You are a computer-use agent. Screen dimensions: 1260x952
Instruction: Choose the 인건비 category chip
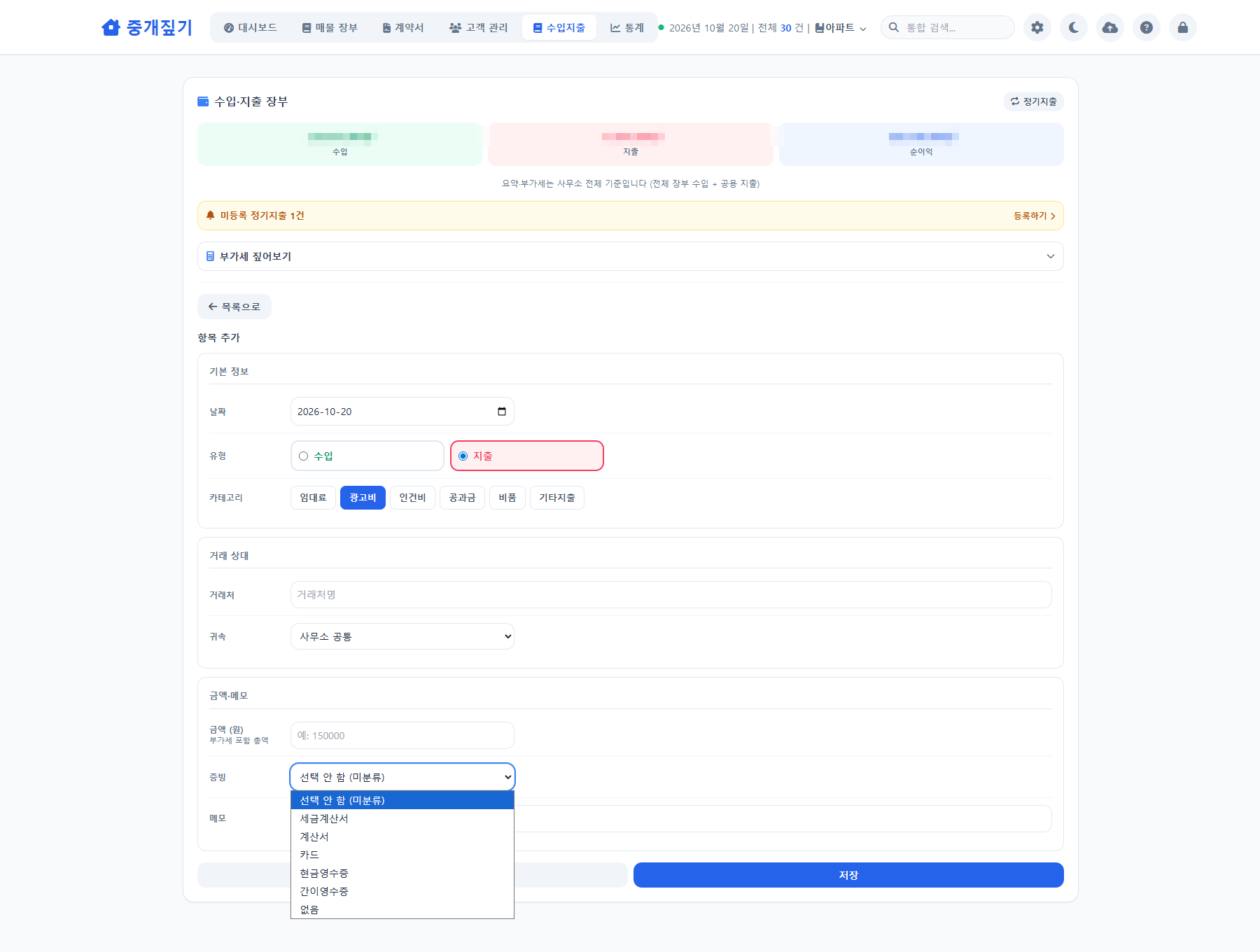412,498
